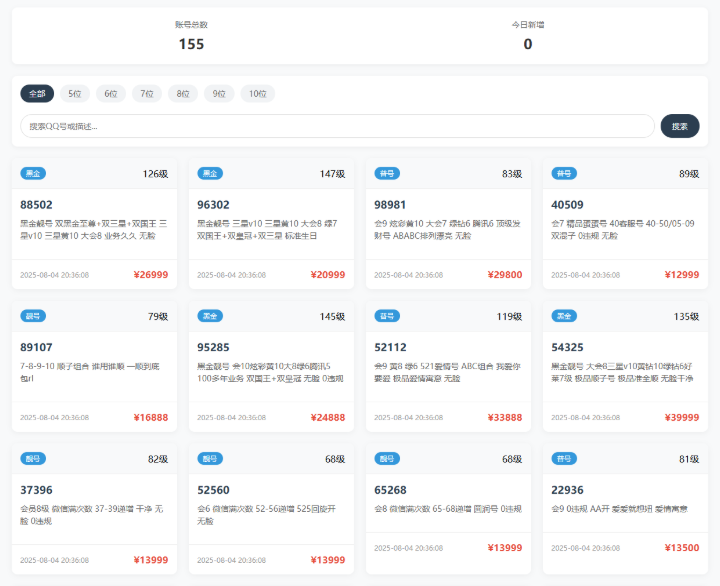Click the blue tag badge on card 96302
720x586 pixels.
(210, 173)
